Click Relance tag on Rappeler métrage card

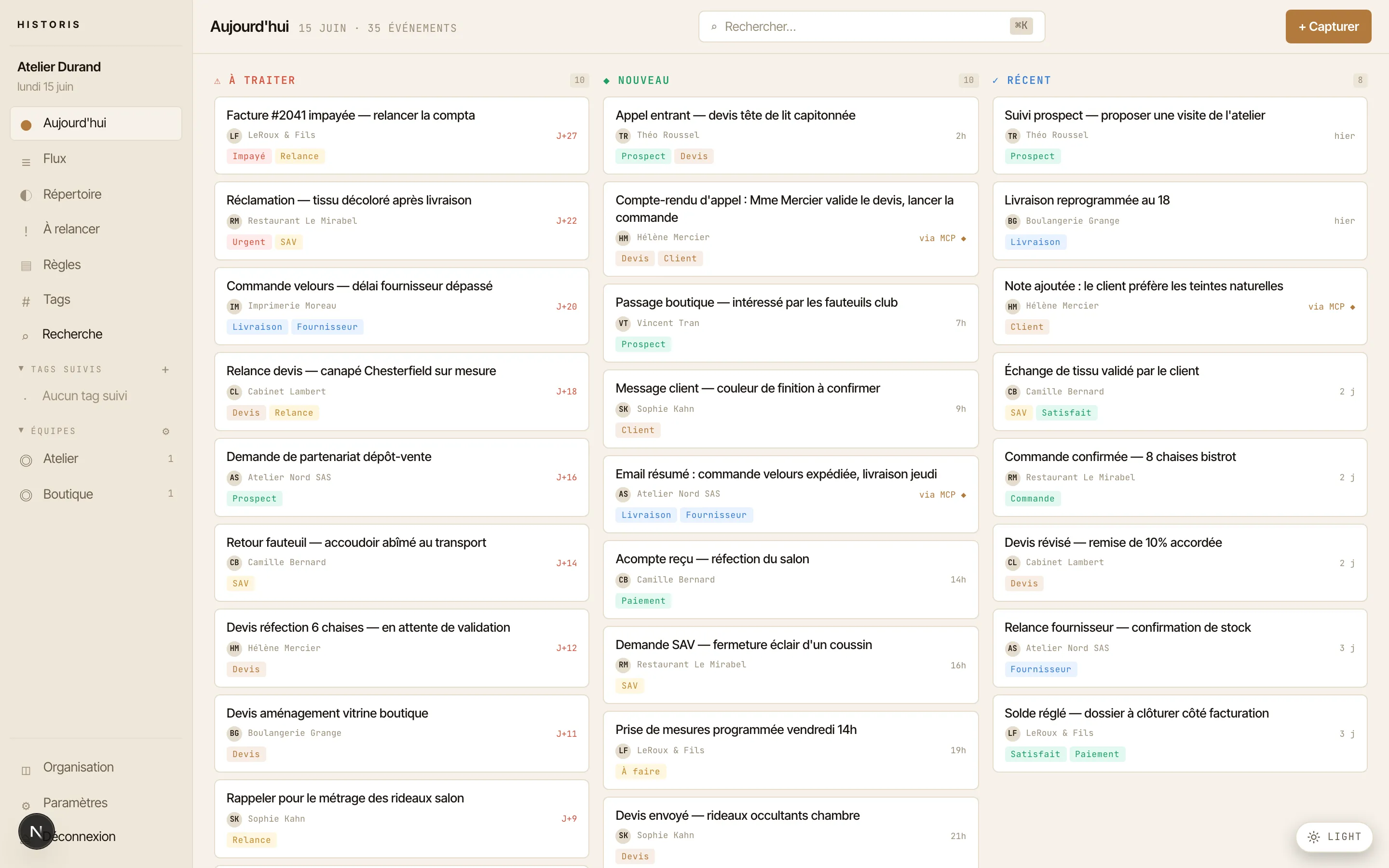click(x=251, y=840)
